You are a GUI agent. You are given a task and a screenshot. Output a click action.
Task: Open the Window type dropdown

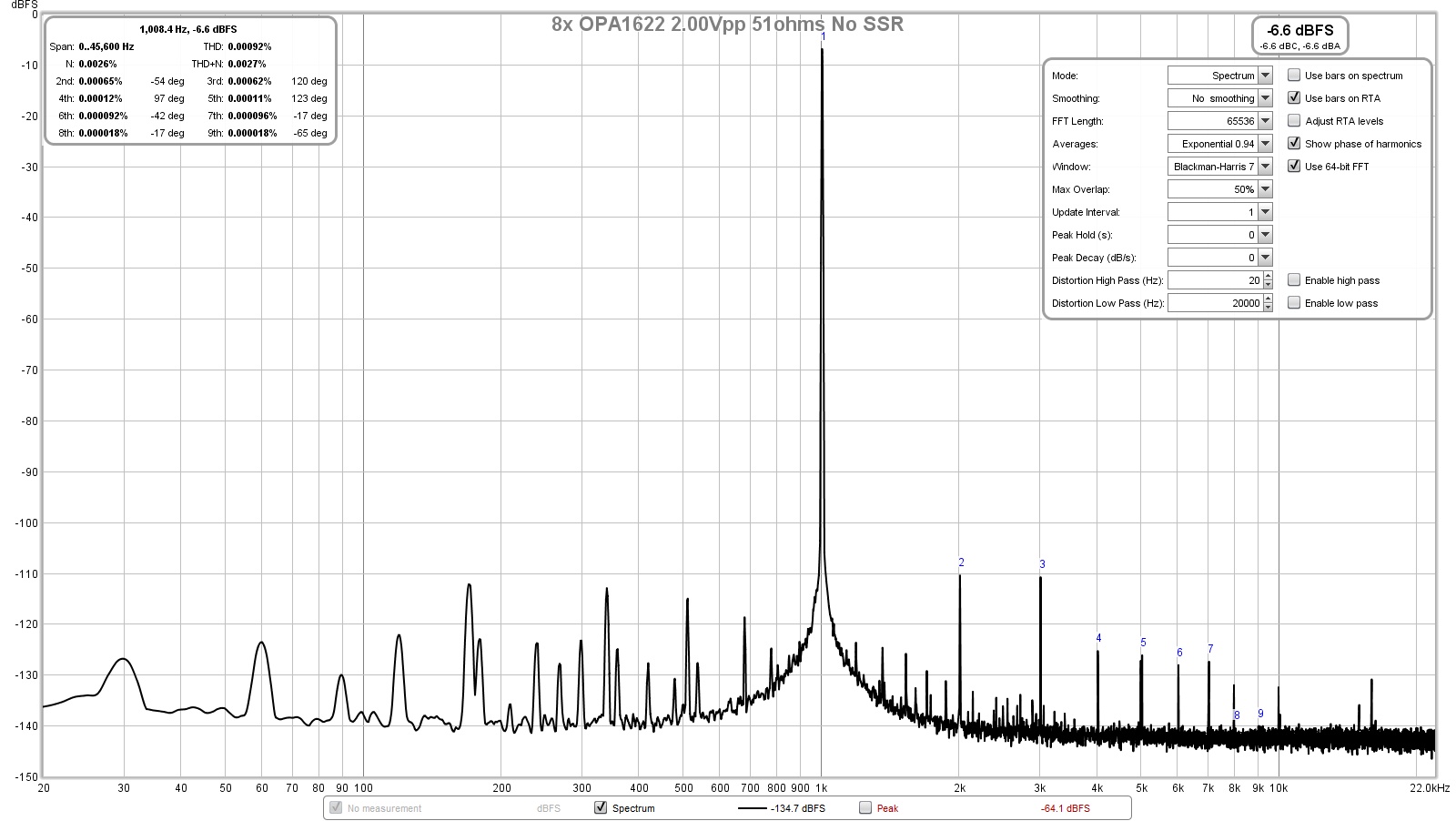point(1265,167)
